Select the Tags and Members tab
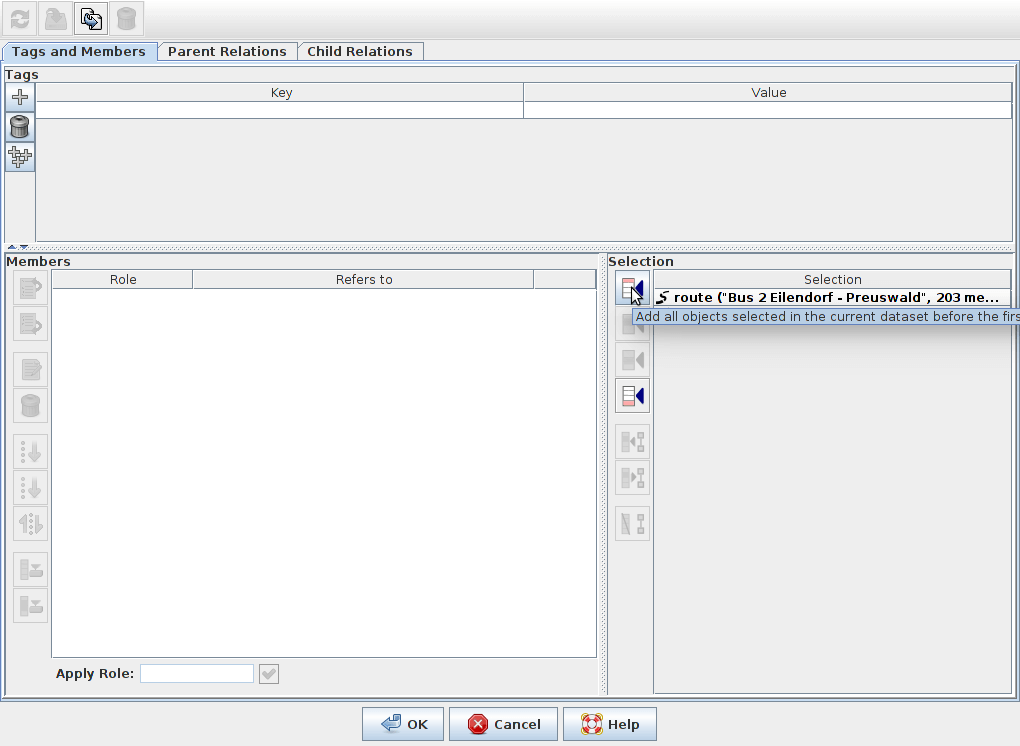Viewport: 1020px width, 746px height. point(79,51)
